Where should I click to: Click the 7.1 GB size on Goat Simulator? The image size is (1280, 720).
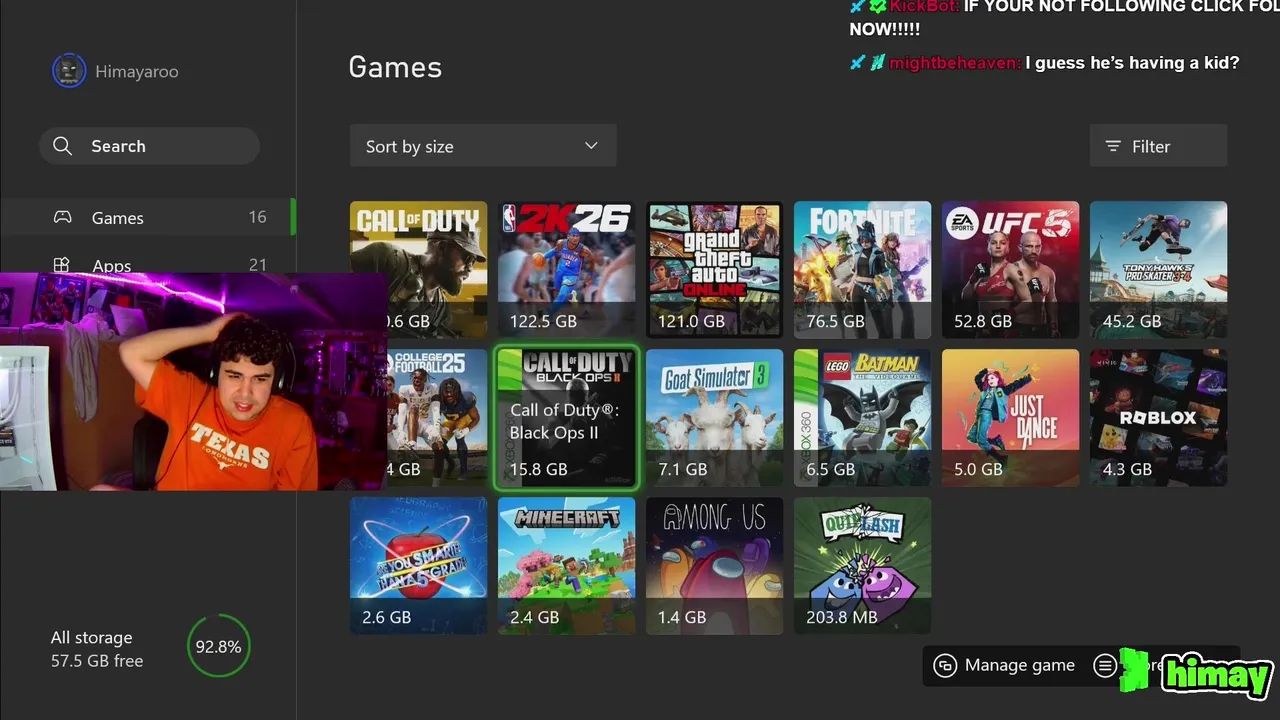click(682, 469)
